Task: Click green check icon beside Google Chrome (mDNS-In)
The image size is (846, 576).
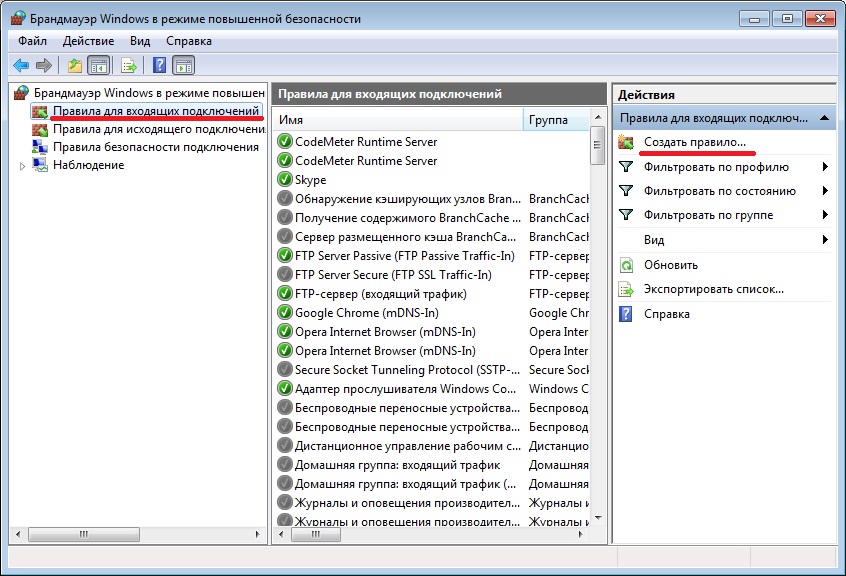Action: [x=284, y=313]
